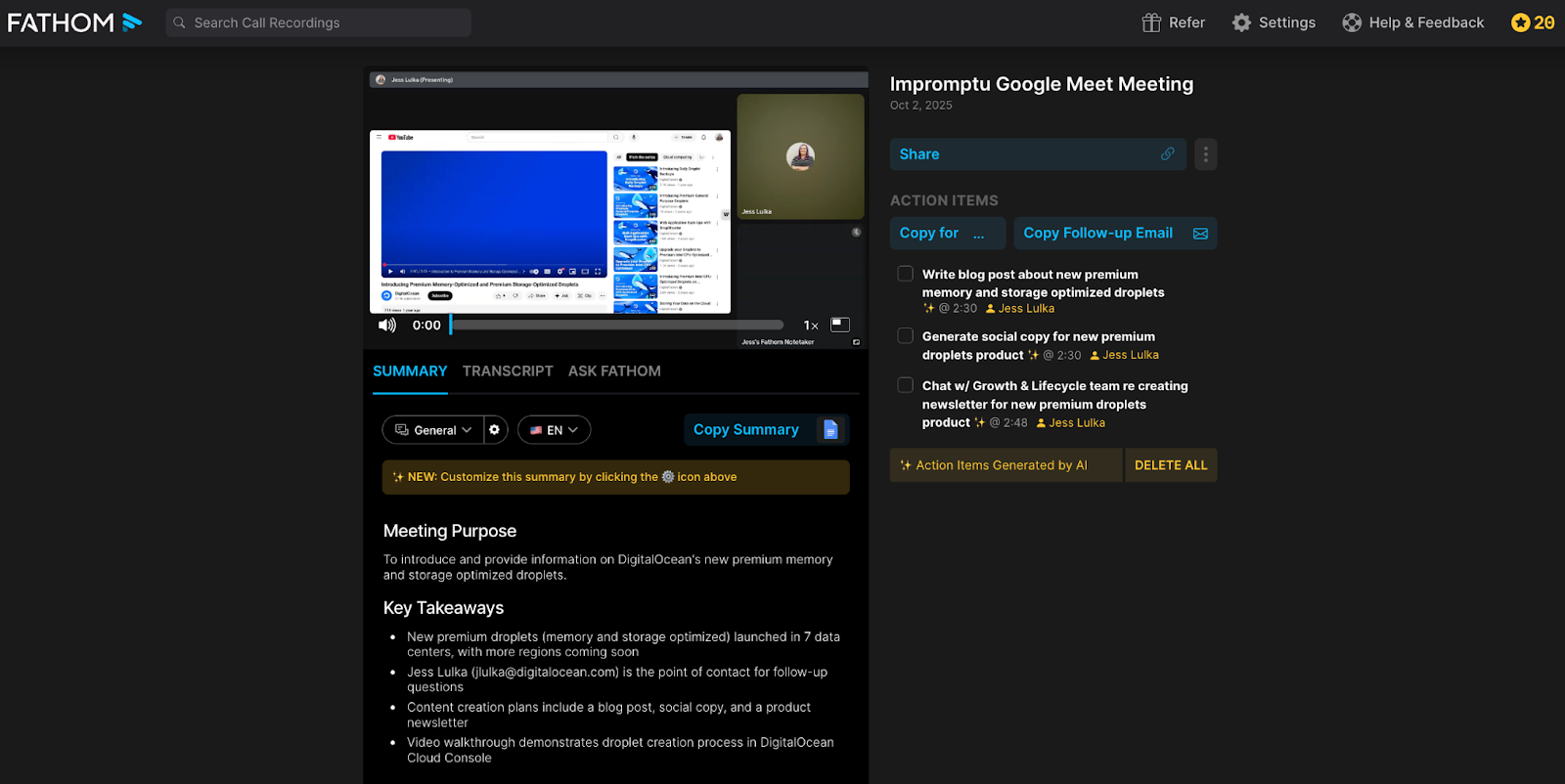This screenshot has height=784, width=1565.
Task: Open the ASK FATHOM tab
Action: pyautogui.click(x=614, y=371)
